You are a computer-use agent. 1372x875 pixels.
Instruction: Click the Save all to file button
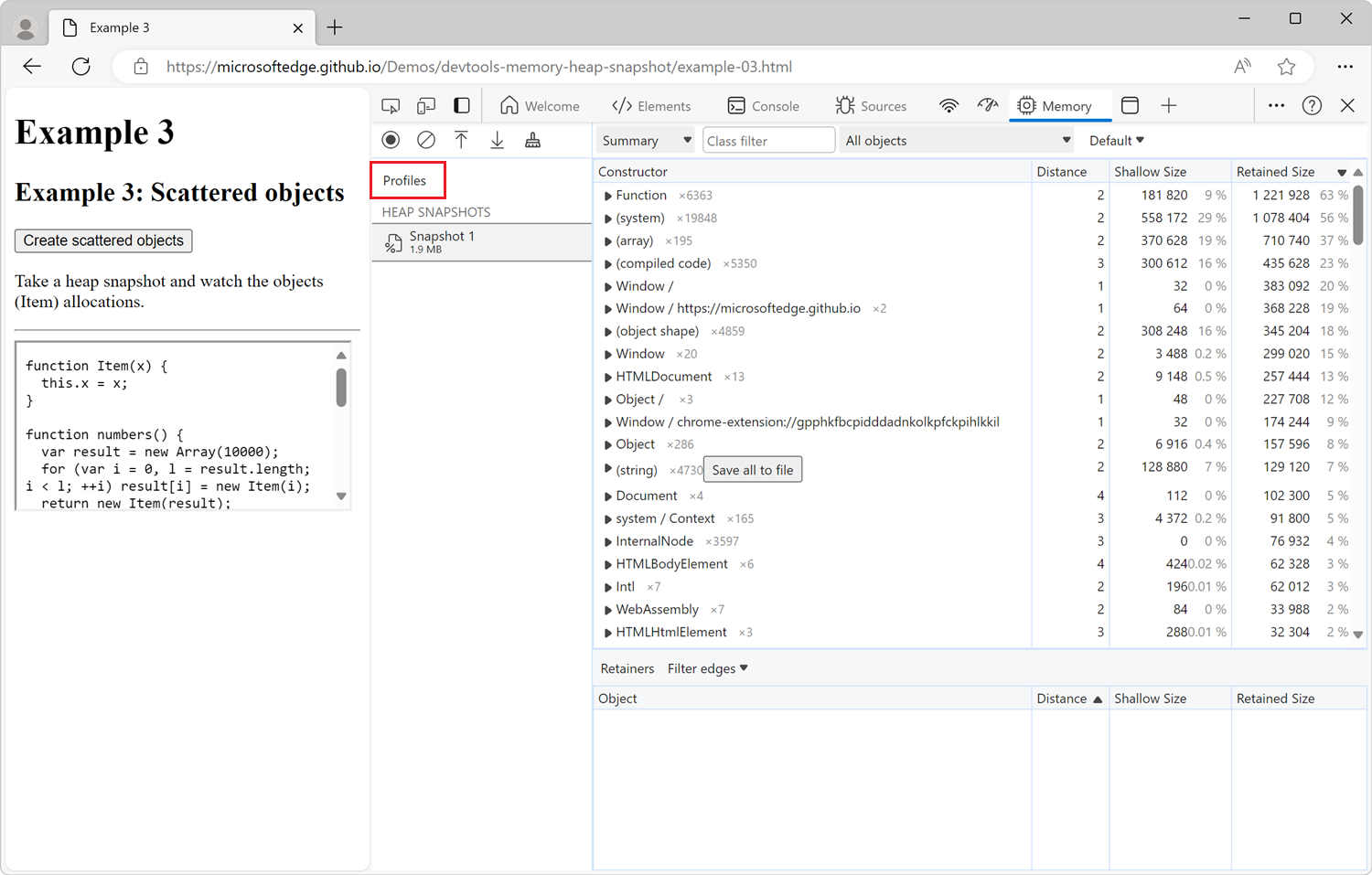752,470
